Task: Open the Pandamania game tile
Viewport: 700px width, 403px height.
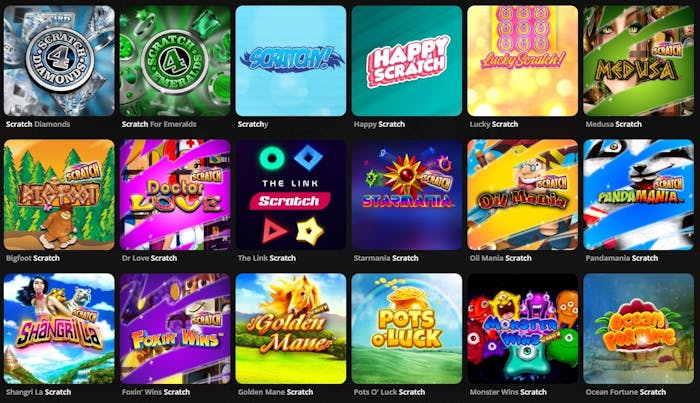Action: pos(638,195)
